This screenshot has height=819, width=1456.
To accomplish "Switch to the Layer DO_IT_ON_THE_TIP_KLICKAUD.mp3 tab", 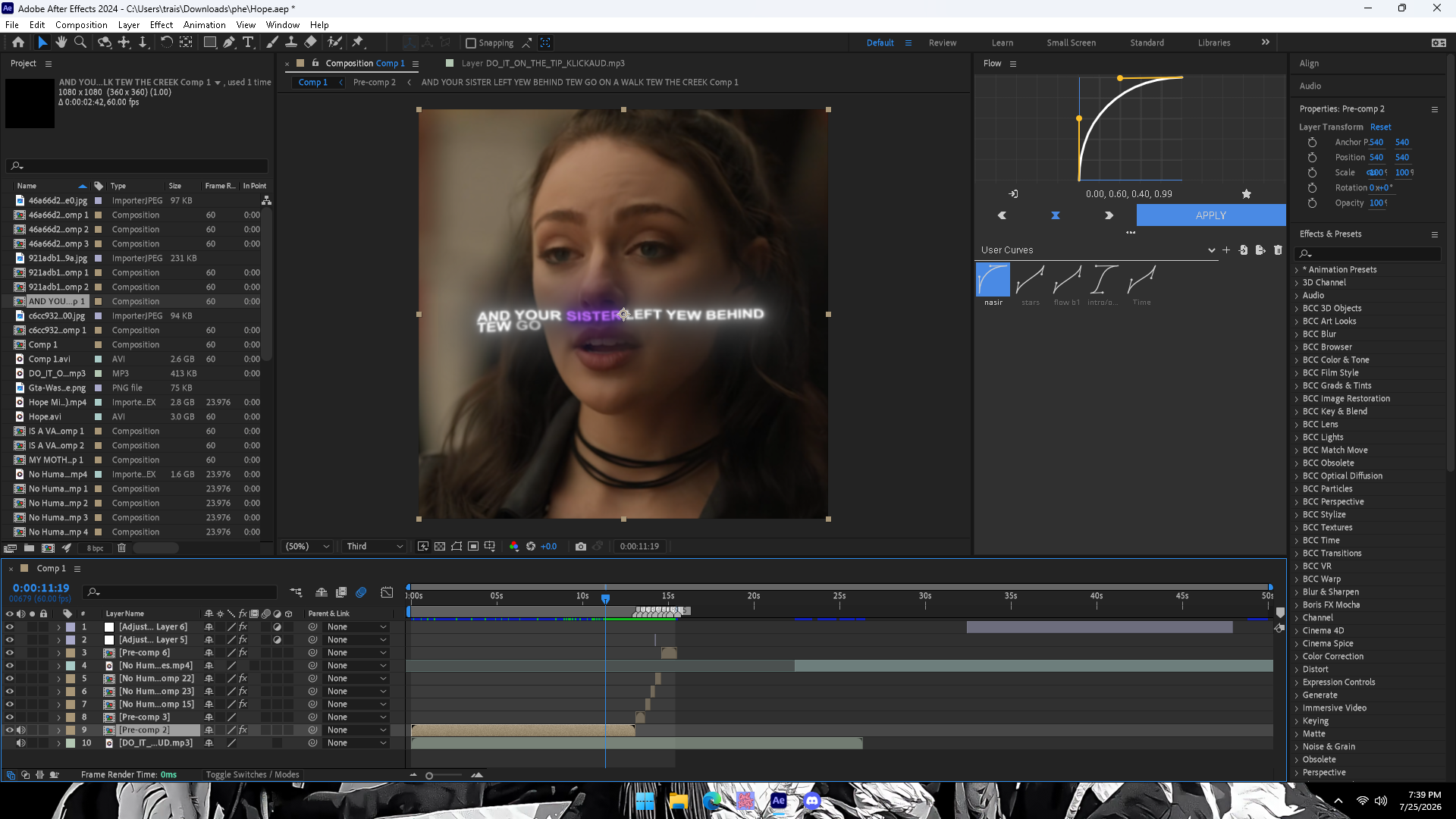I will [543, 63].
